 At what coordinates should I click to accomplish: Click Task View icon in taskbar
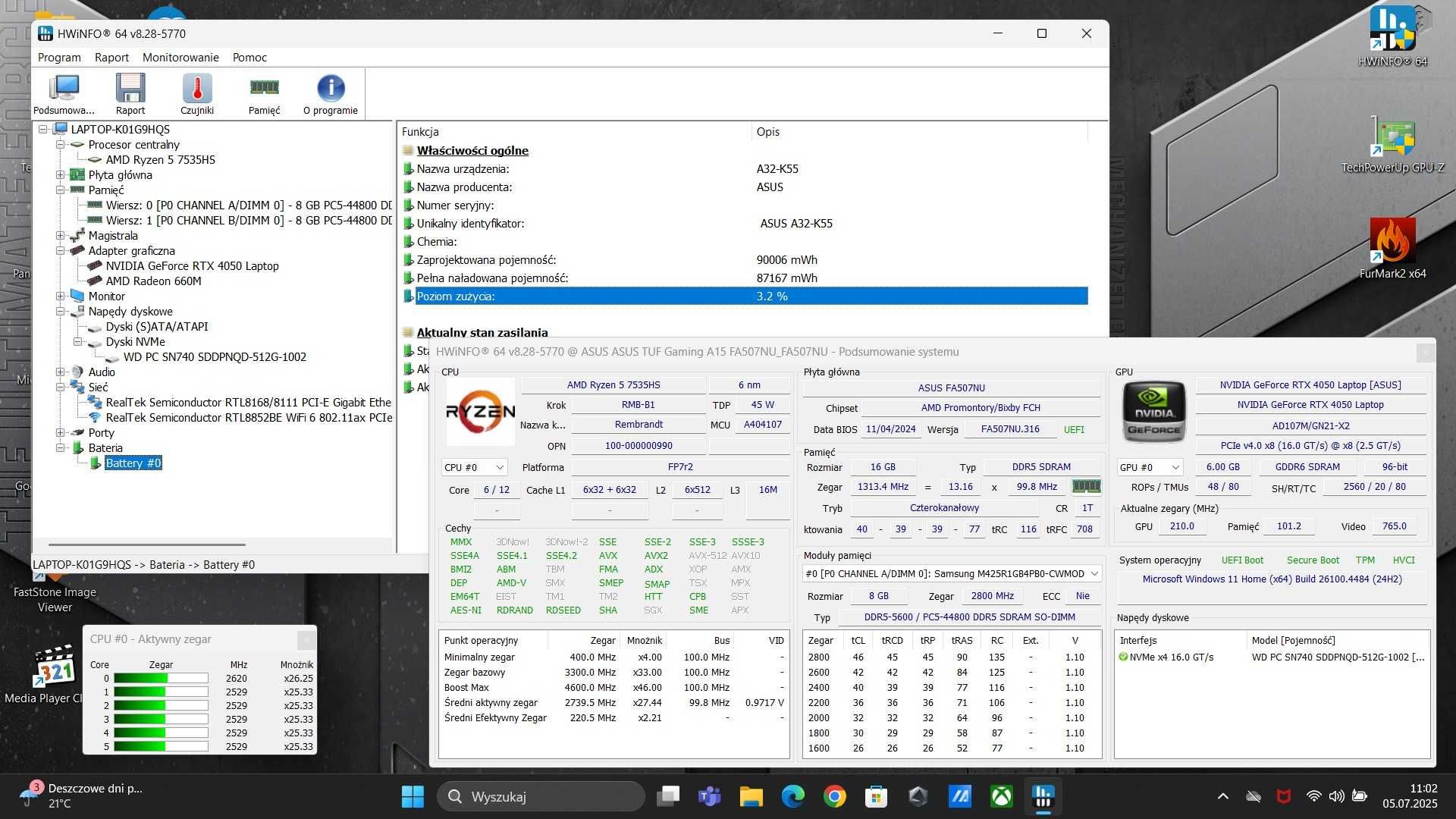pos(668,796)
